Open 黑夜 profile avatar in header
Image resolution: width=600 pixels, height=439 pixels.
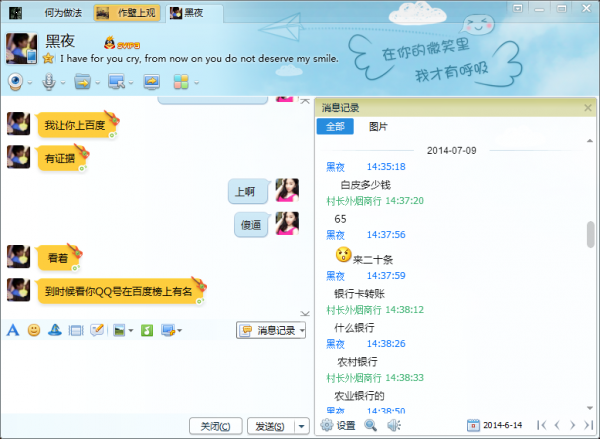(x=22, y=48)
